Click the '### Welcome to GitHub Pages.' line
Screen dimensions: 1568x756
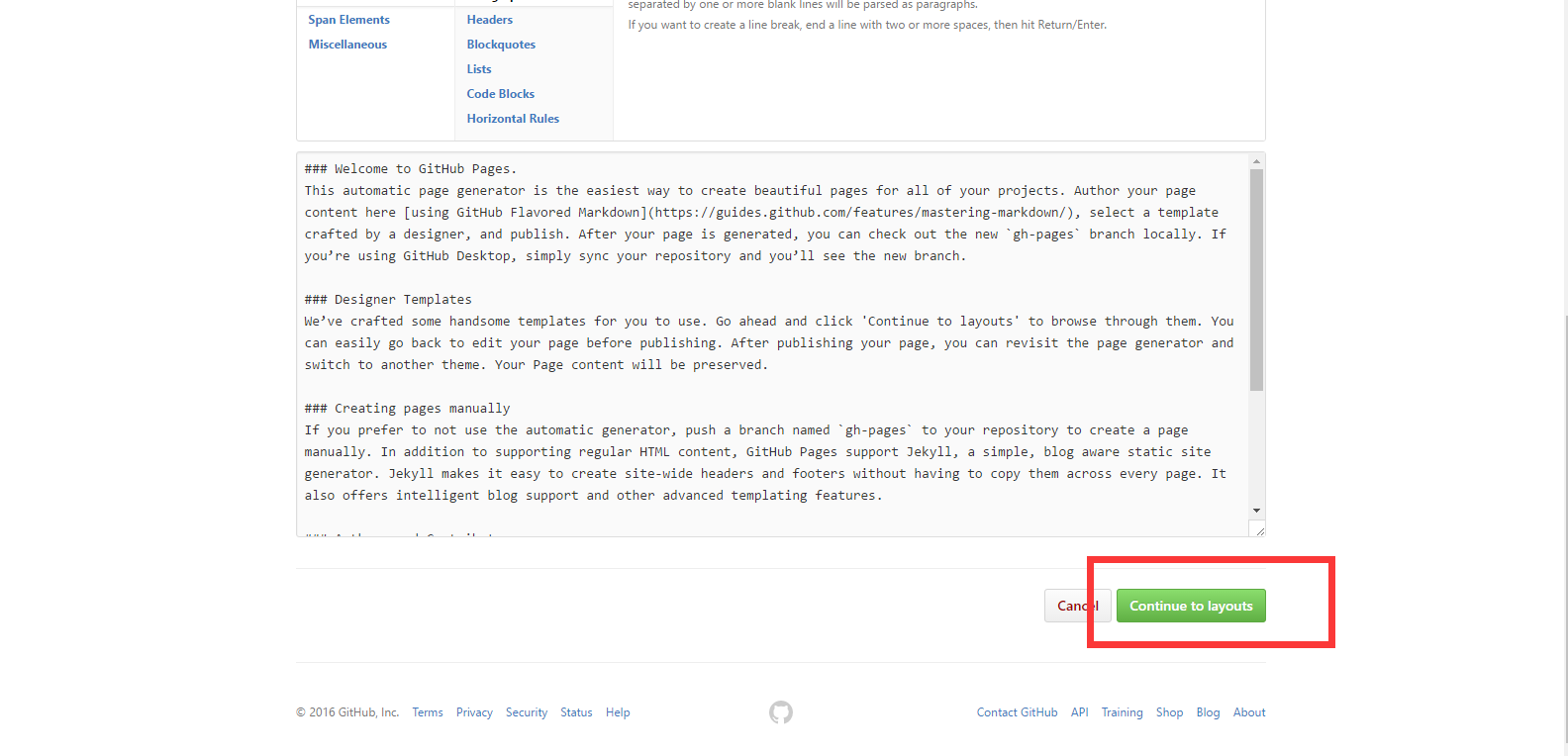point(411,169)
